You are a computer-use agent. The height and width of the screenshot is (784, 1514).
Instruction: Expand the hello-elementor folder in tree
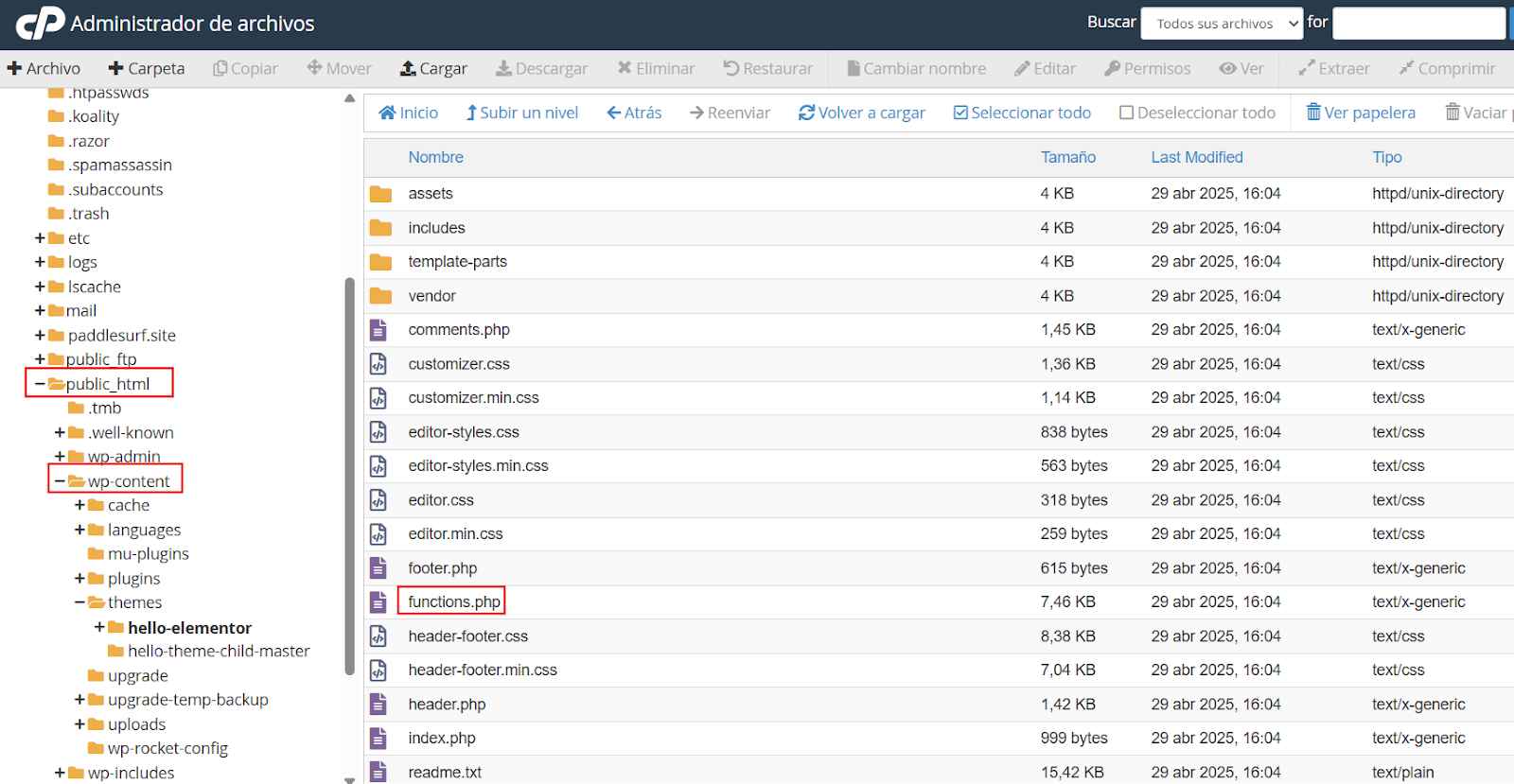click(x=99, y=627)
